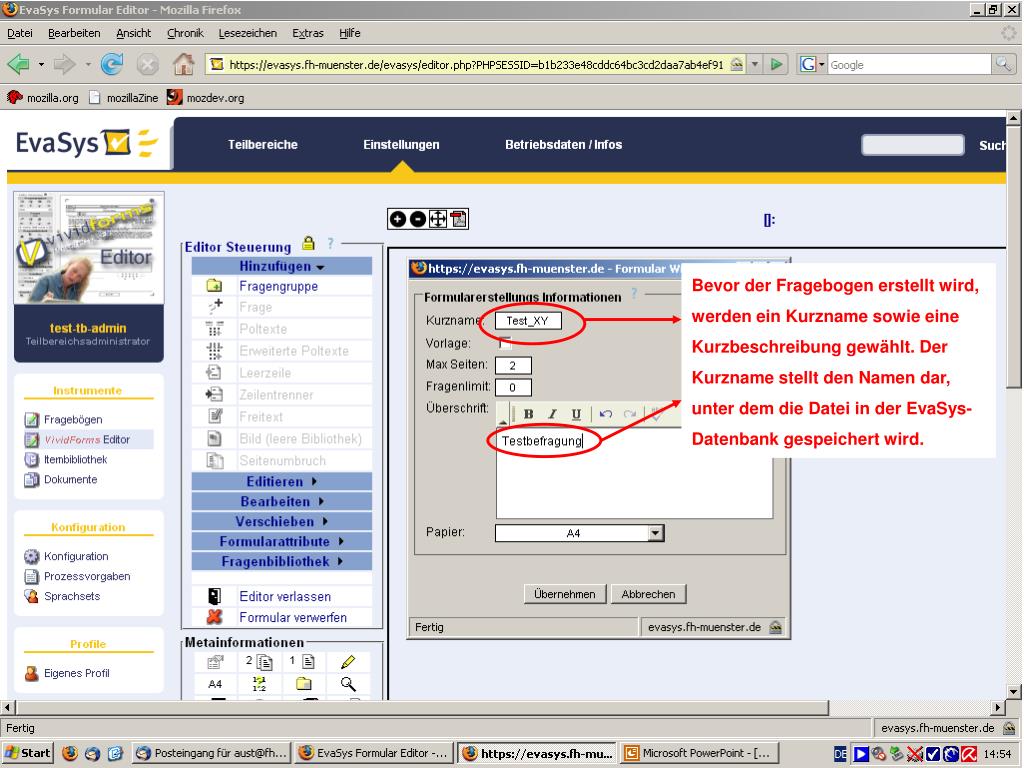1024x768 pixels.
Task: Apply underline in Überschrift editor
Action: (576, 414)
